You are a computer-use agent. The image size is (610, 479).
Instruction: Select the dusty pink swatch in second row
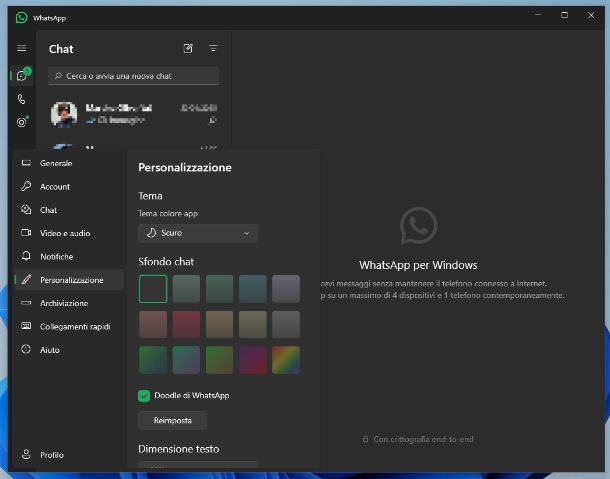coord(153,324)
